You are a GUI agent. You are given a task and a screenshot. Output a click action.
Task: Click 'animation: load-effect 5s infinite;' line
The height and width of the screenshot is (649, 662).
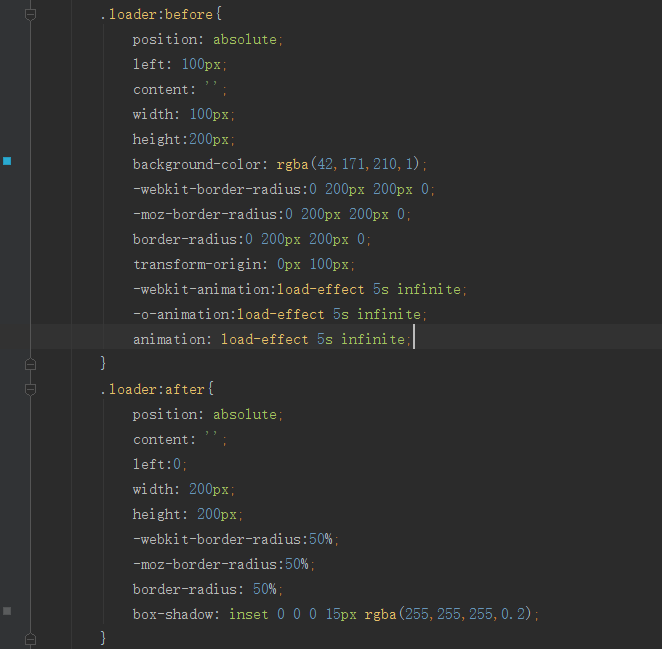[272, 339]
